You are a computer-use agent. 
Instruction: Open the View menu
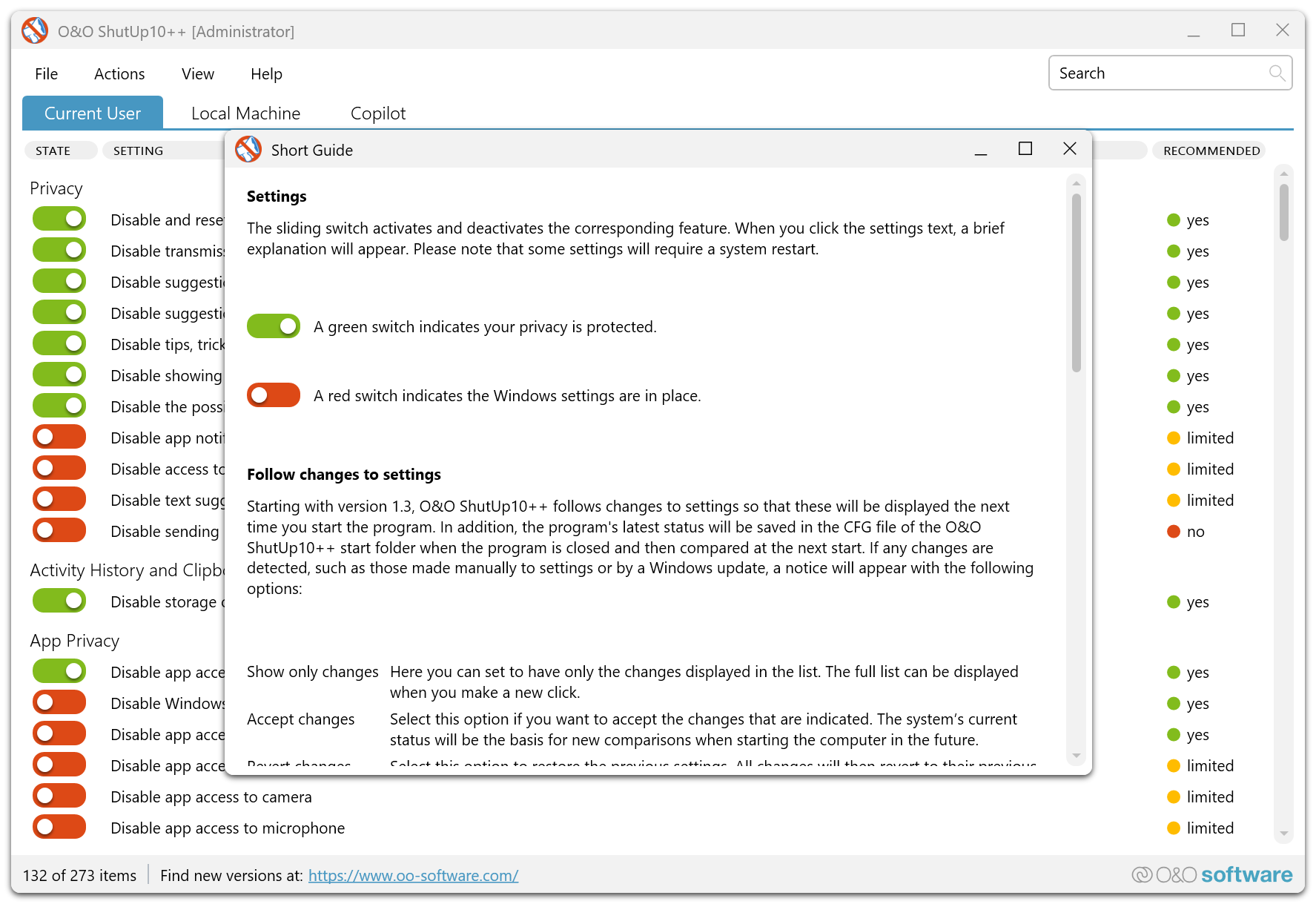(x=198, y=74)
